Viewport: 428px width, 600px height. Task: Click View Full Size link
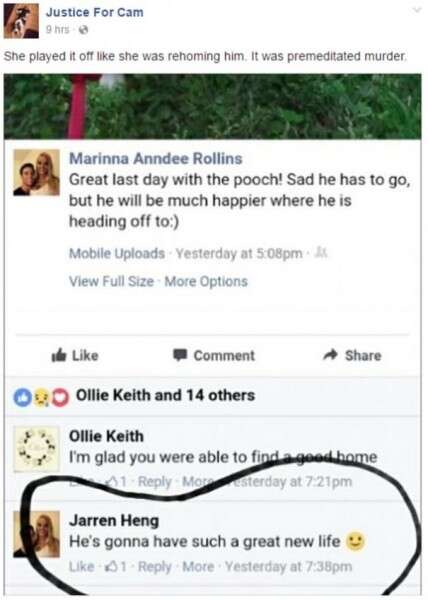111,281
